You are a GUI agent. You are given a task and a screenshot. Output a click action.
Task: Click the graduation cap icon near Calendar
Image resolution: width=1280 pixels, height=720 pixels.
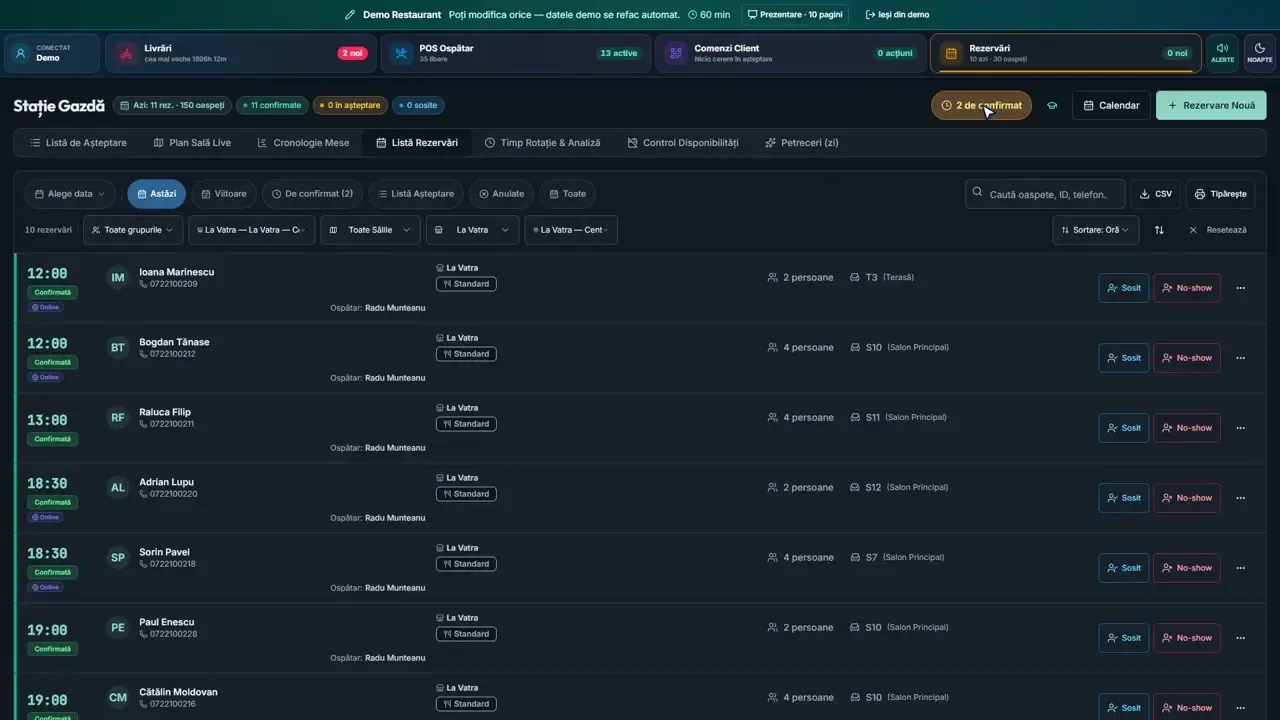[x=1052, y=105]
